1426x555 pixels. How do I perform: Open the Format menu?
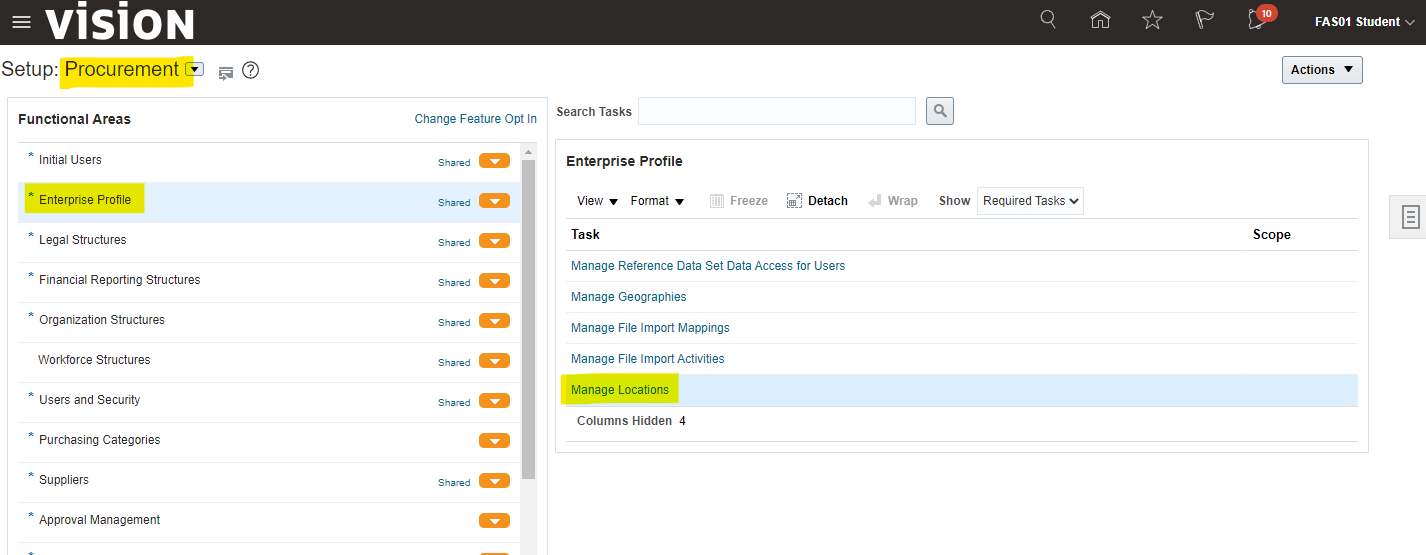click(656, 201)
